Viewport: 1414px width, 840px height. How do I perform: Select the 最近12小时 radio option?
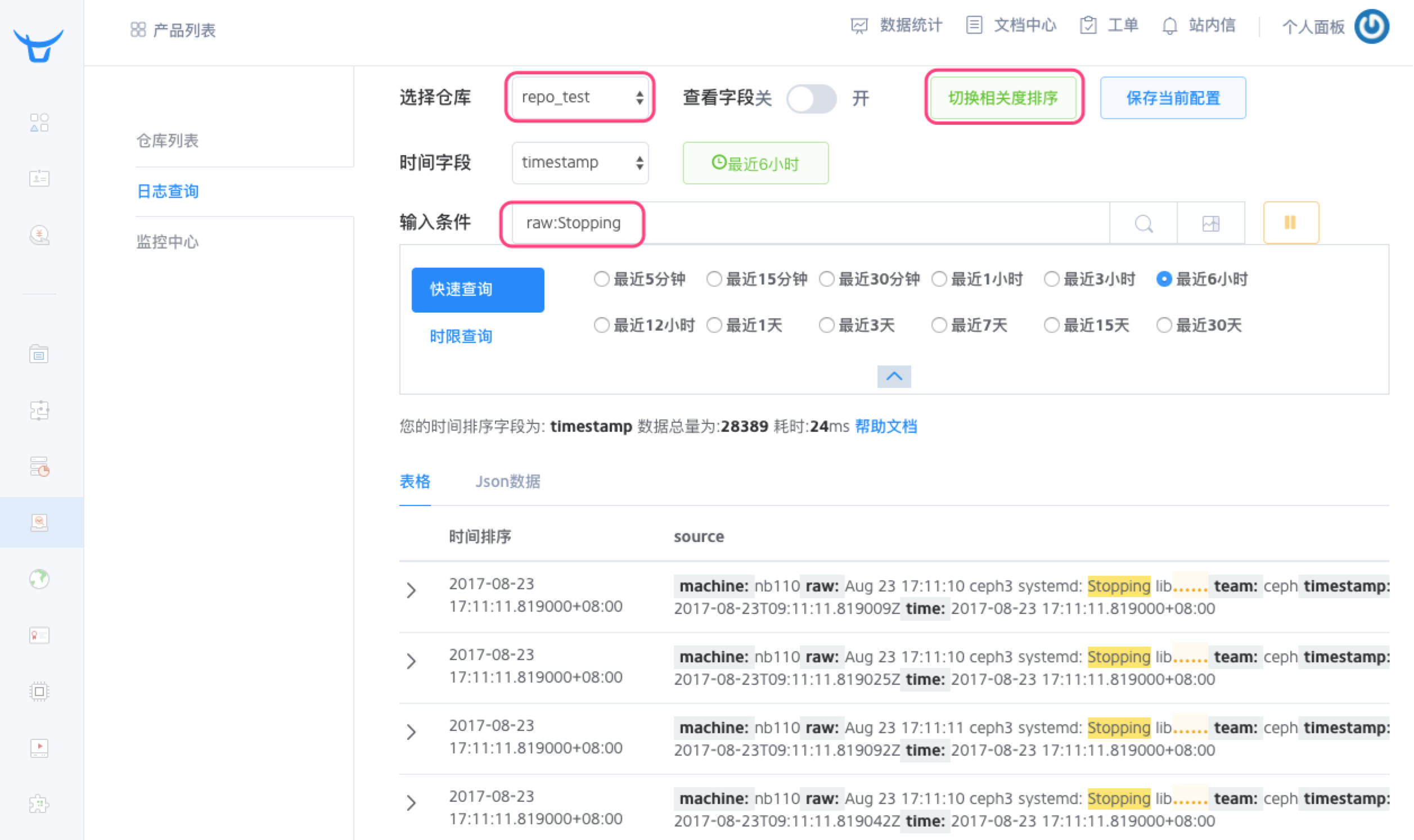pos(601,325)
